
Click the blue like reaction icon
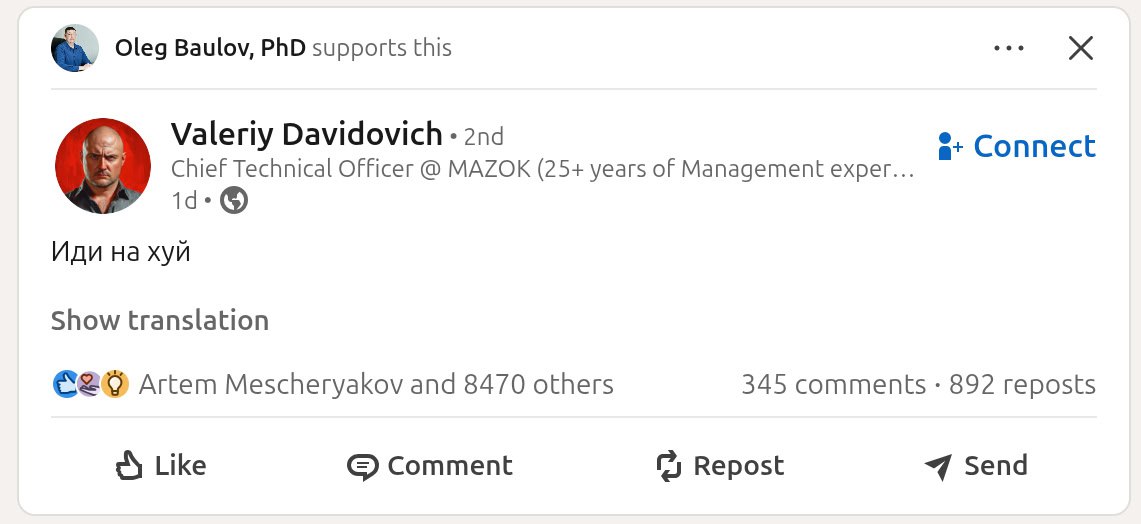64,384
